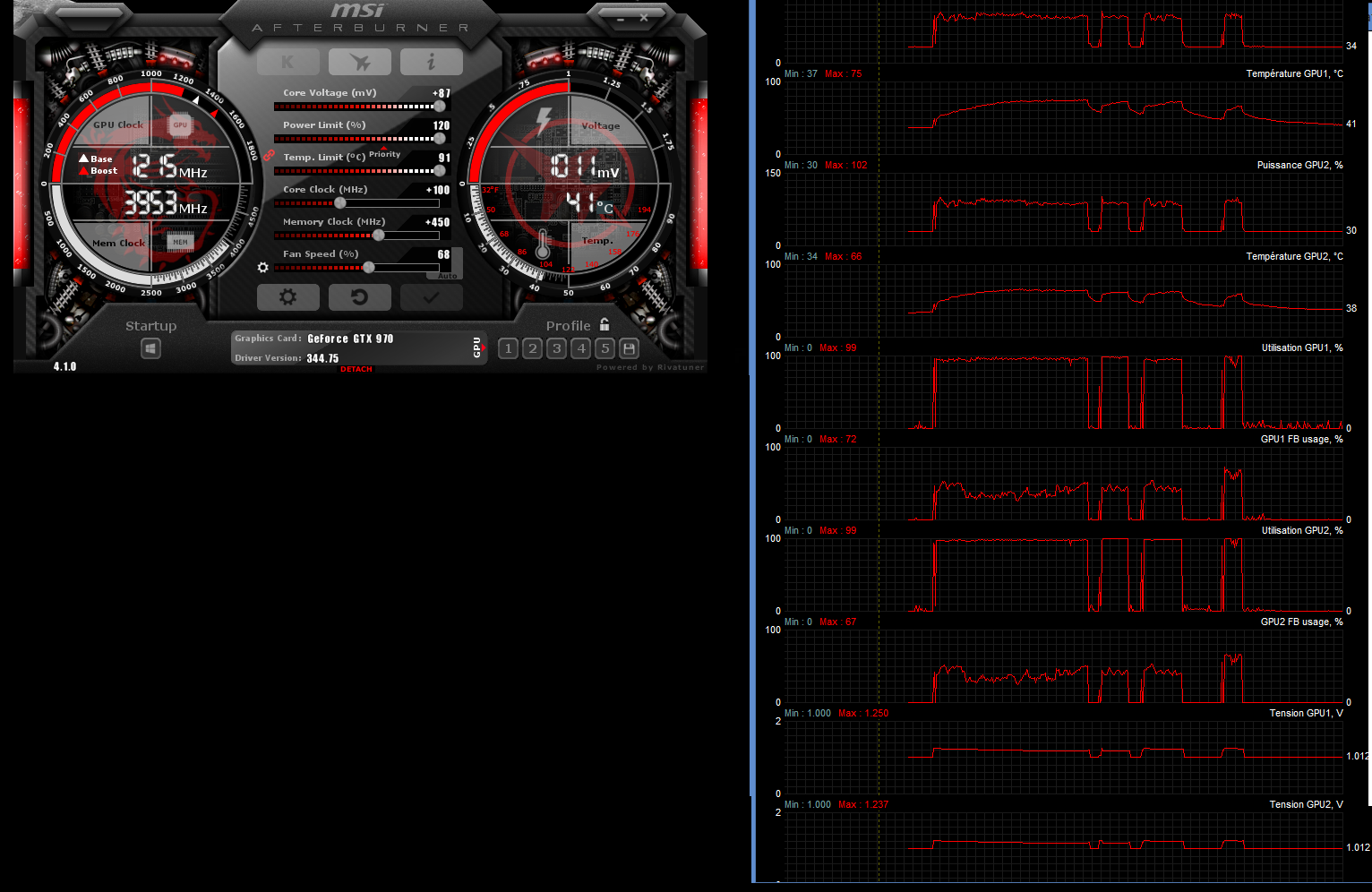Viewport: 1372px width, 892px height.
Task: Select profile slot 1
Action: click(509, 348)
